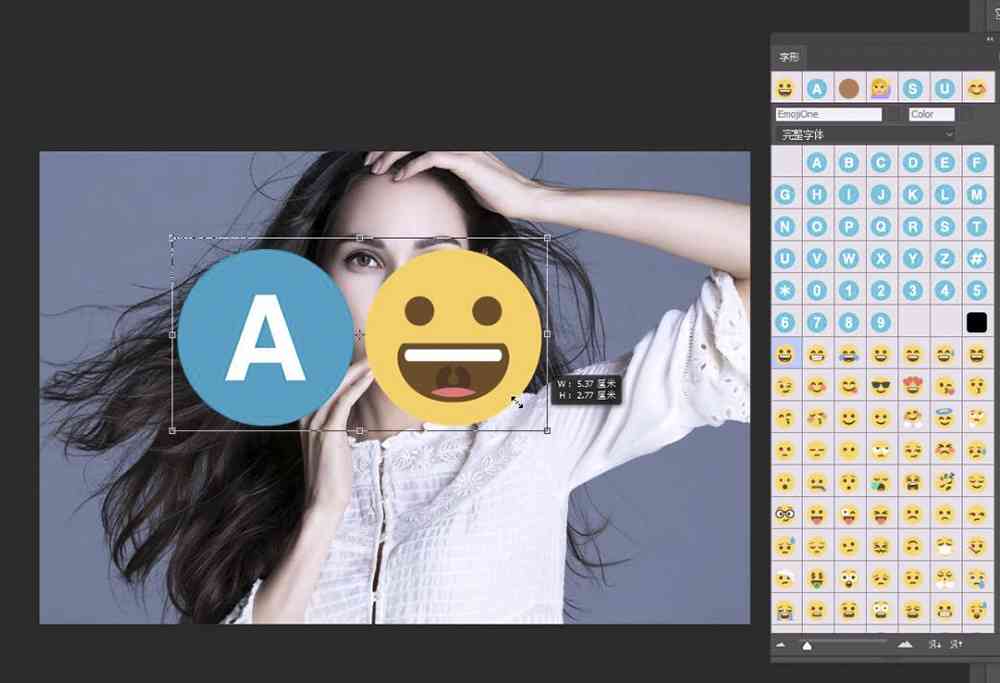Insert the circled hash # glyph
Screen dimensions: 1000x683
976,258
